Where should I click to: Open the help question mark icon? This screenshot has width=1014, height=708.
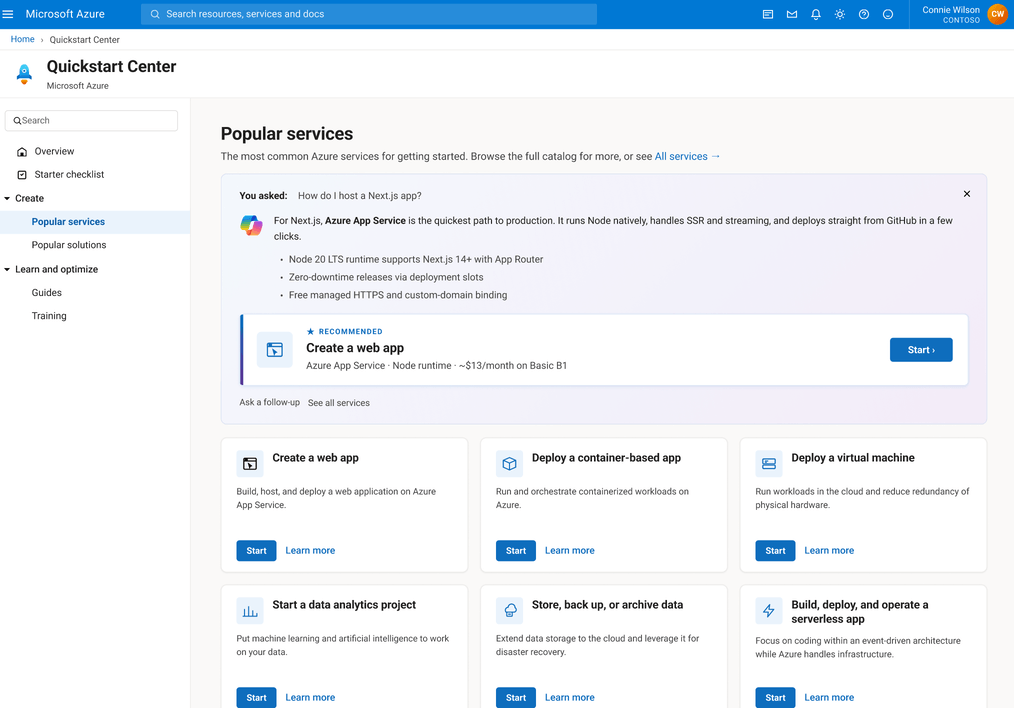(x=863, y=14)
